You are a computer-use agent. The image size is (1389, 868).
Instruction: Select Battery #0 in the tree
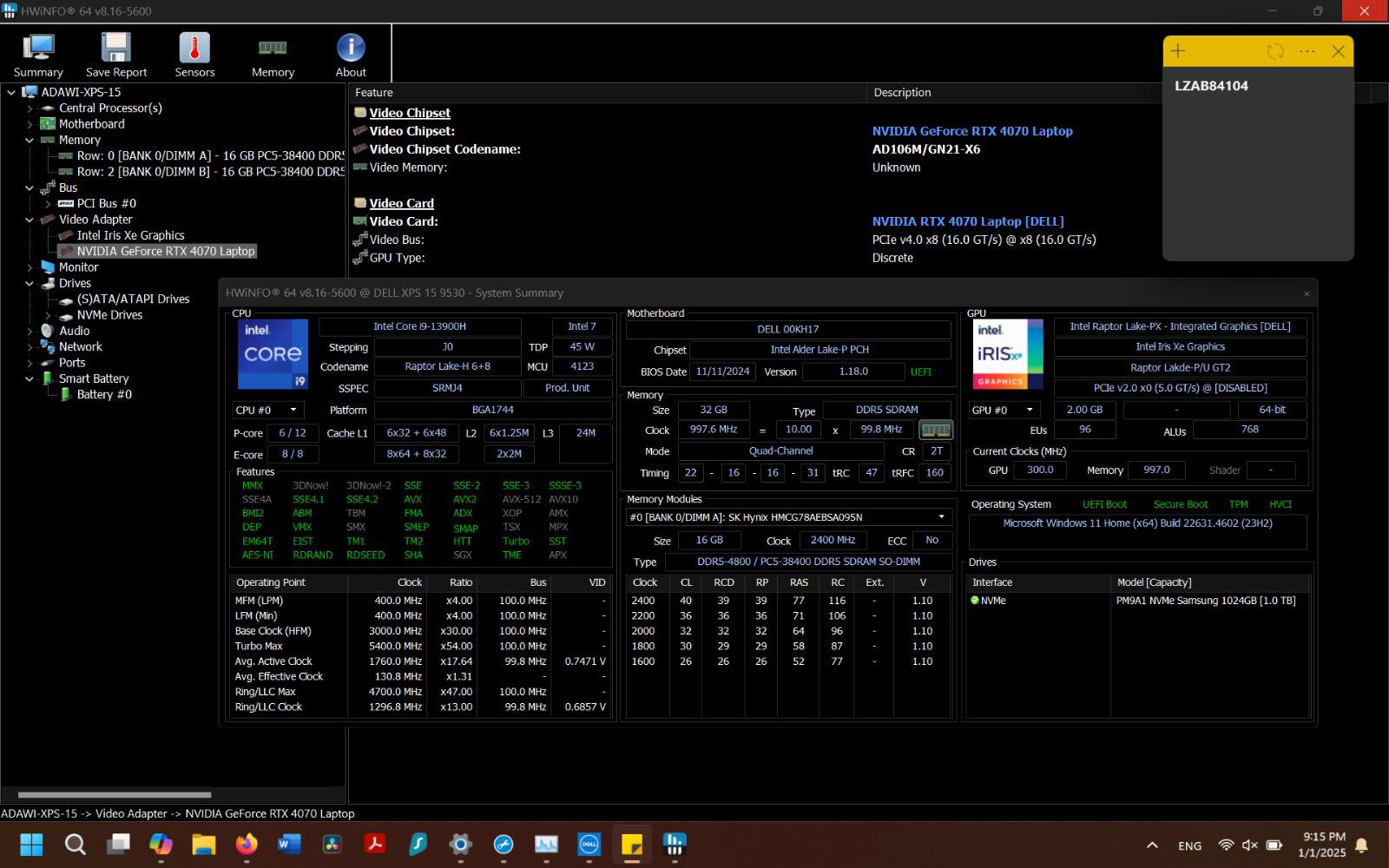[104, 394]
